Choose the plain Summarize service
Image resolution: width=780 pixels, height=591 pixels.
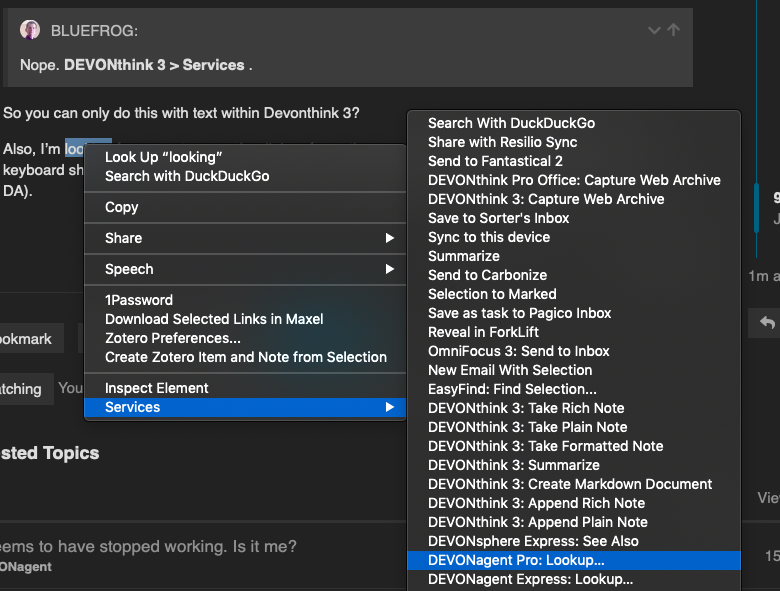pos(574,256)
